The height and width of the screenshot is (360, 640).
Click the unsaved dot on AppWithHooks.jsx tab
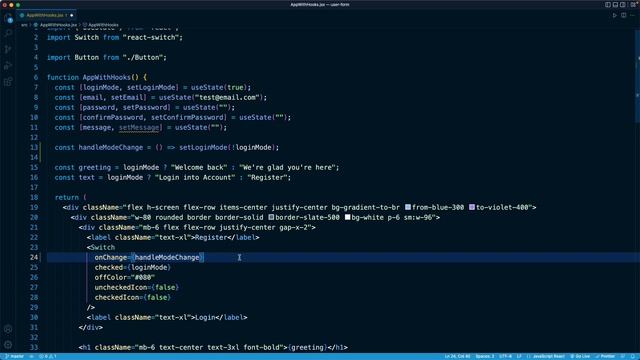click(x=71, y=16)
